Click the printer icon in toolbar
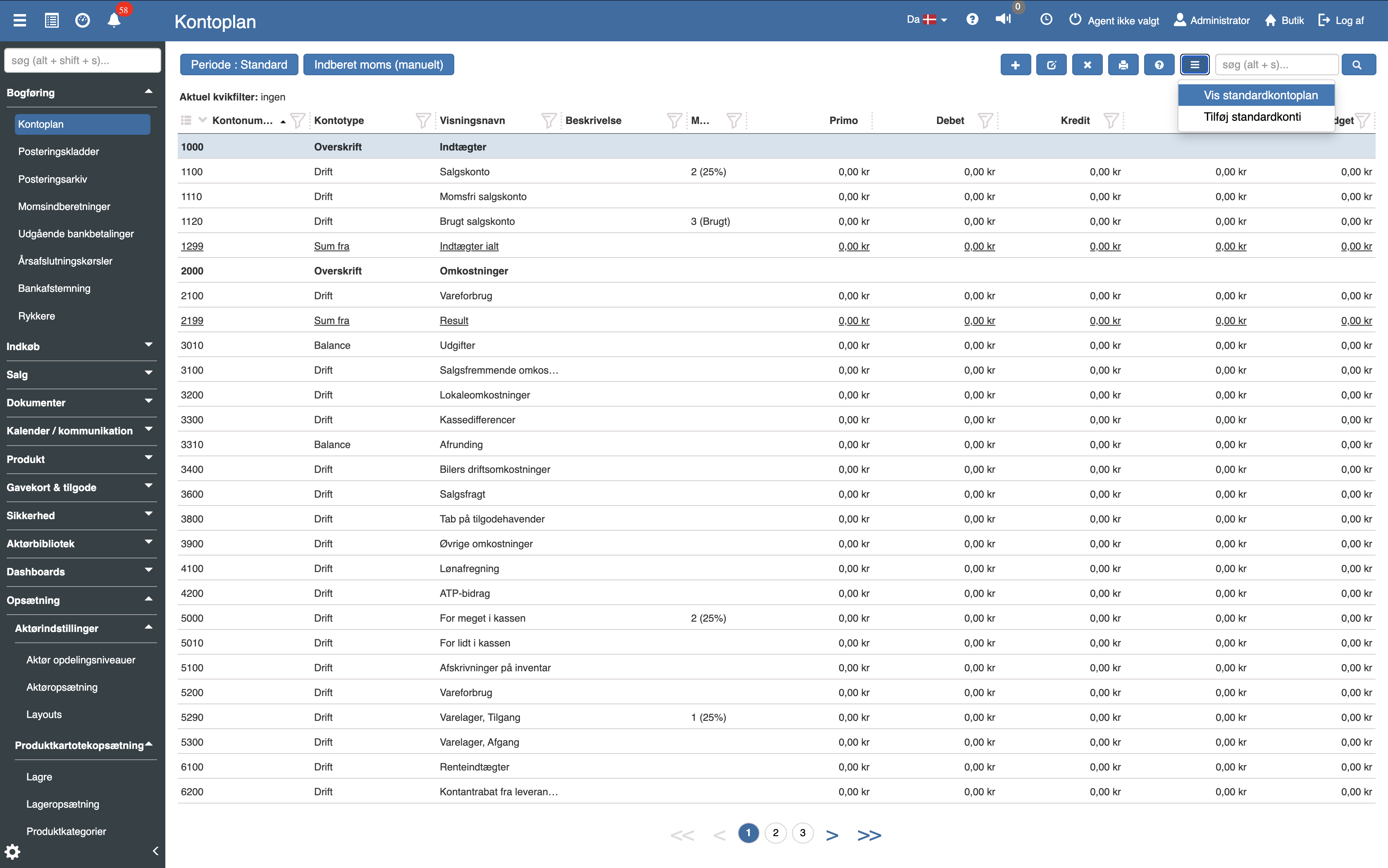 (1123, 65)
